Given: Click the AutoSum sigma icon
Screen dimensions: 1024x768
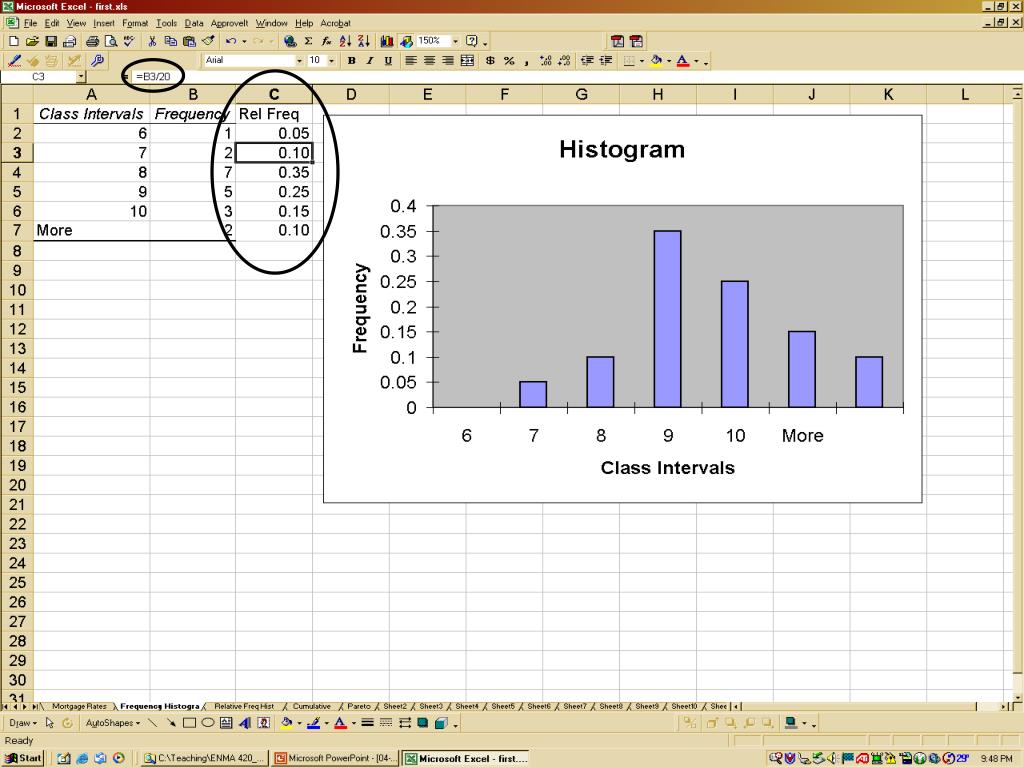Looking at the screenshot, I should click(308, 41).
